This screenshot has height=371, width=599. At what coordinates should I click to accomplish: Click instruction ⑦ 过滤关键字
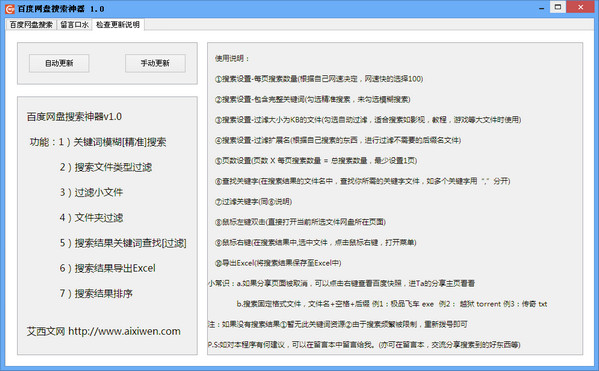(253, 201)
